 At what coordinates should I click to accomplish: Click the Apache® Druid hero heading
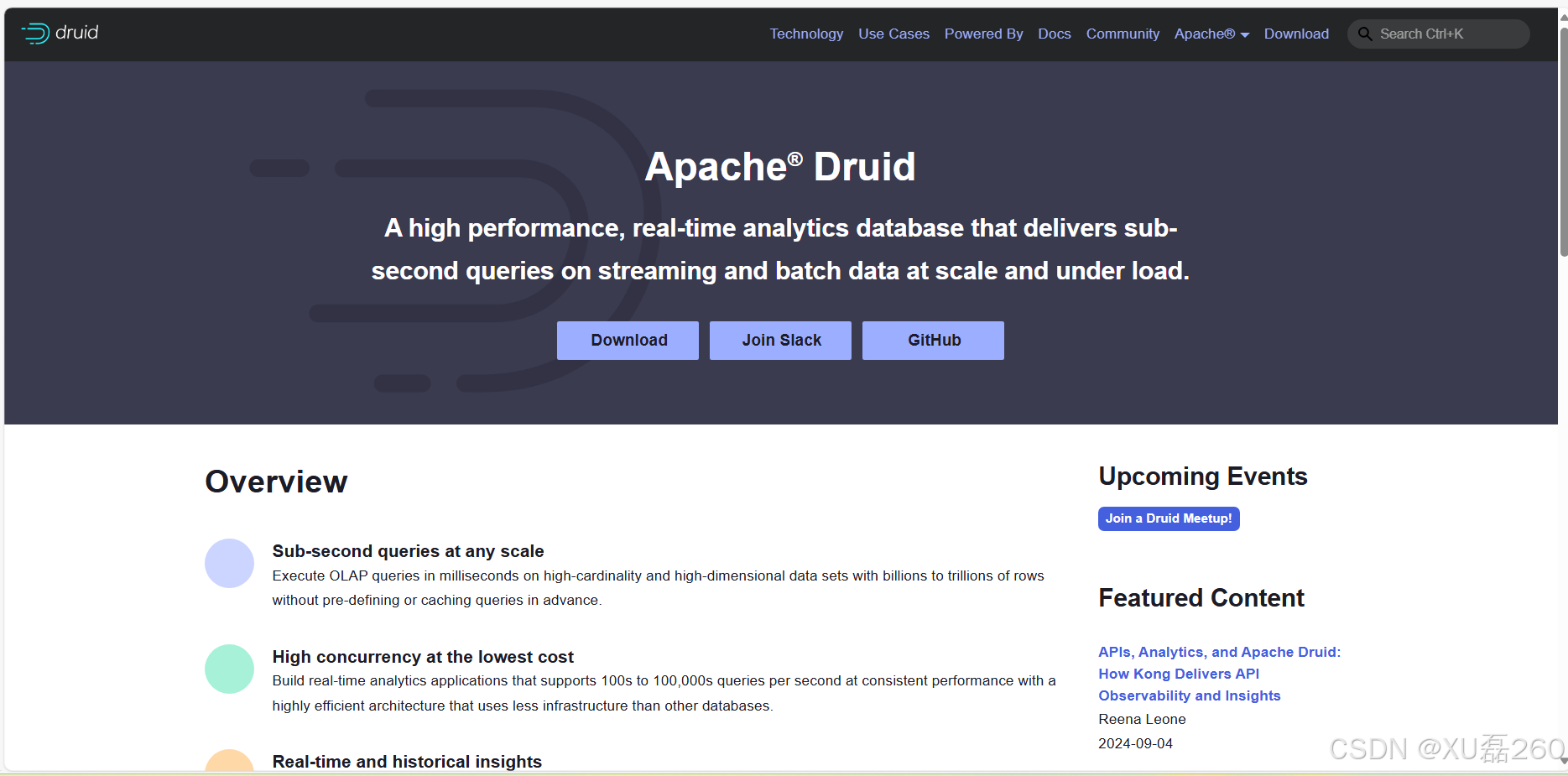(x=780, y=166)
